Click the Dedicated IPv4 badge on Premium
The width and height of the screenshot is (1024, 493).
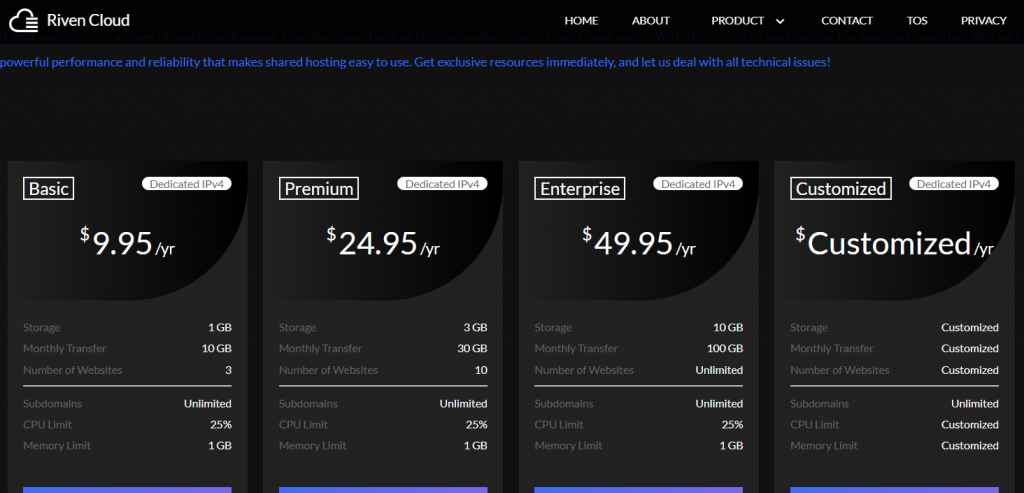[x=442, y=184]
